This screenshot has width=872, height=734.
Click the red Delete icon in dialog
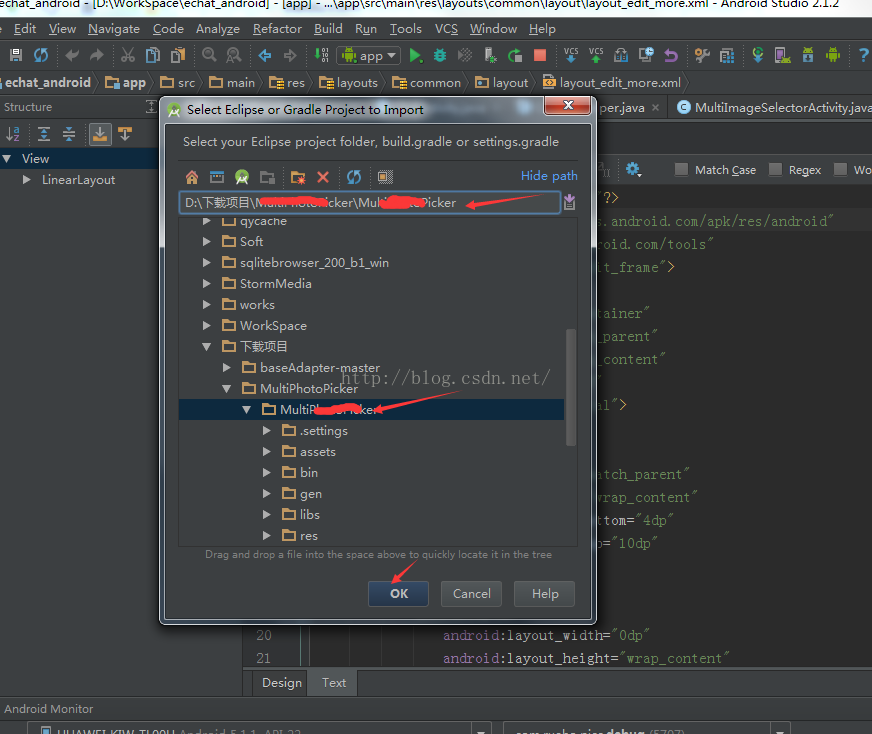pyautogui.click(x=323, y=177)
